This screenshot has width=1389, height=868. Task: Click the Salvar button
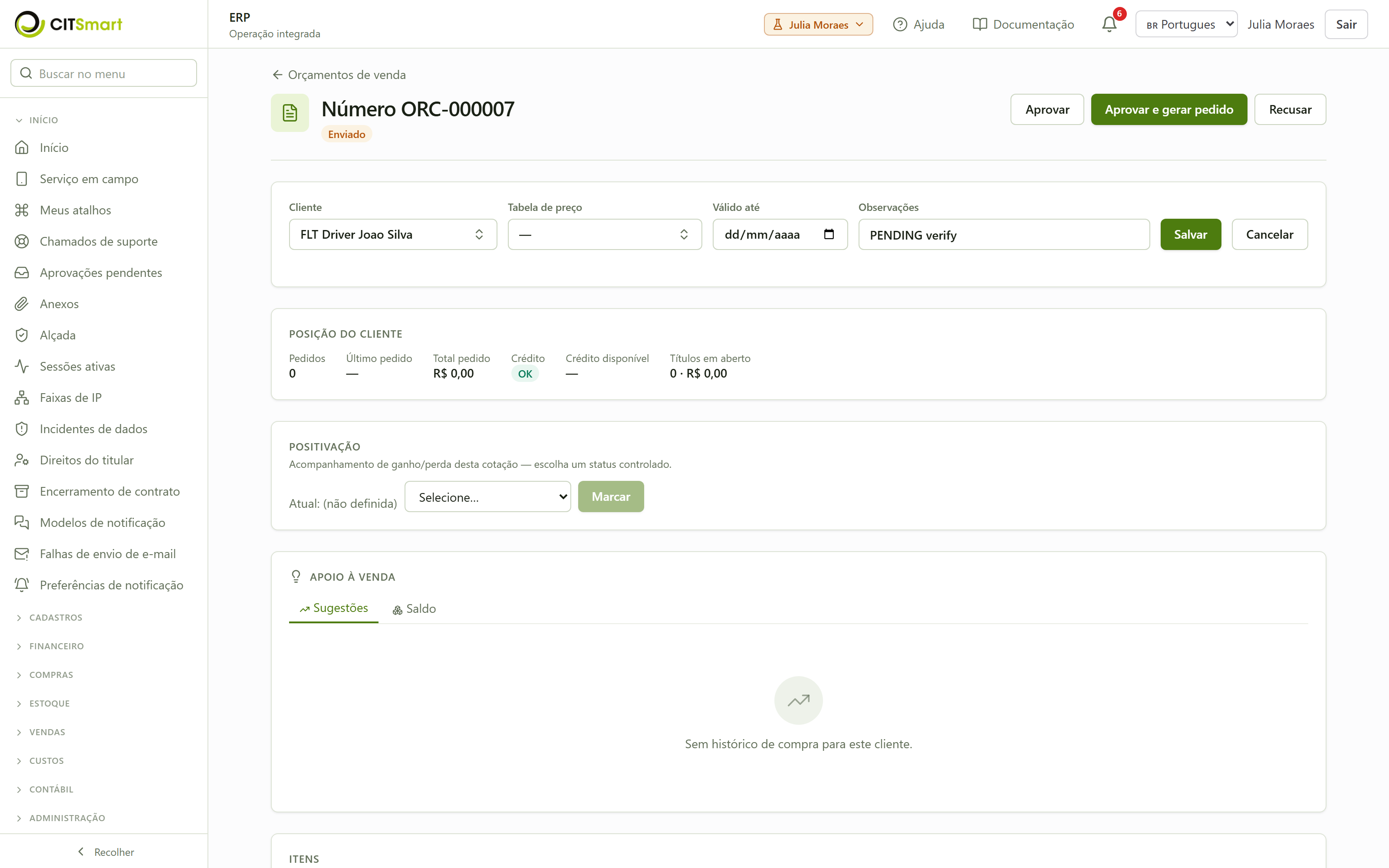click(x=1190, y=234)
